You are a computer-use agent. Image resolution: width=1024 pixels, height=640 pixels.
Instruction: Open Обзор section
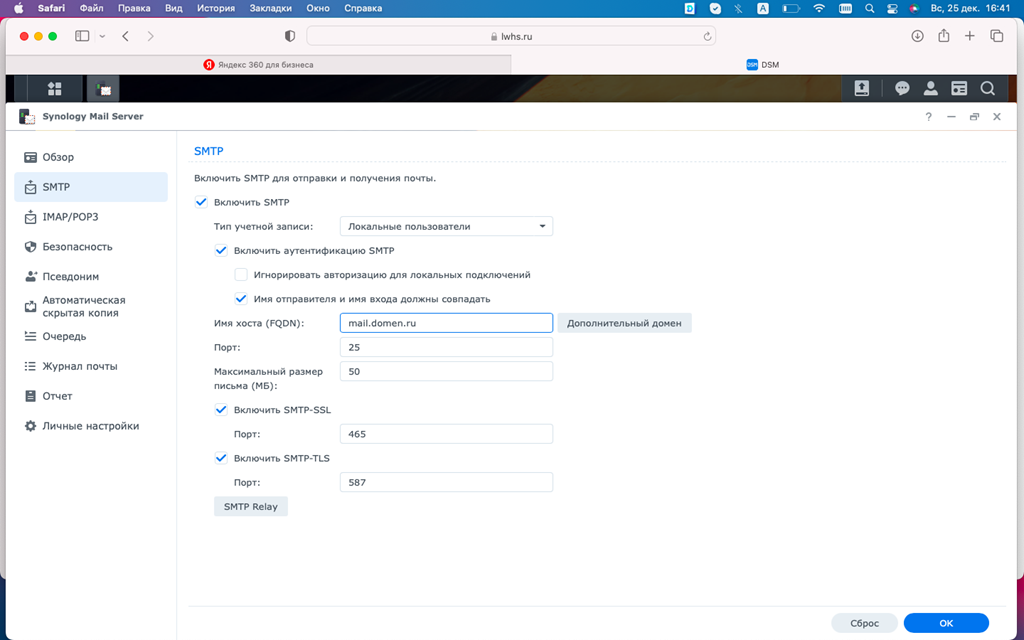[91, 157]
